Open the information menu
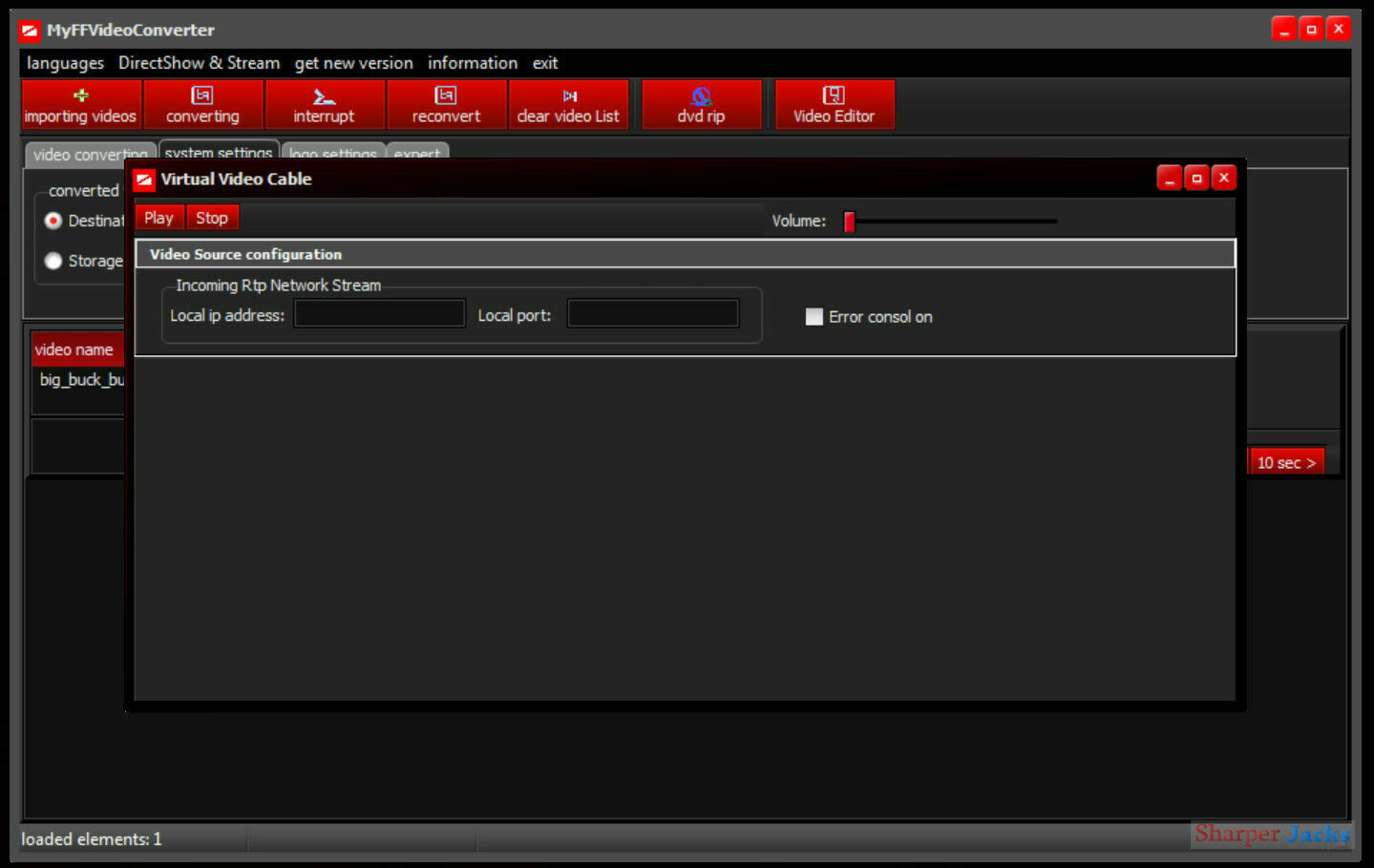 (x=473, y=63)
